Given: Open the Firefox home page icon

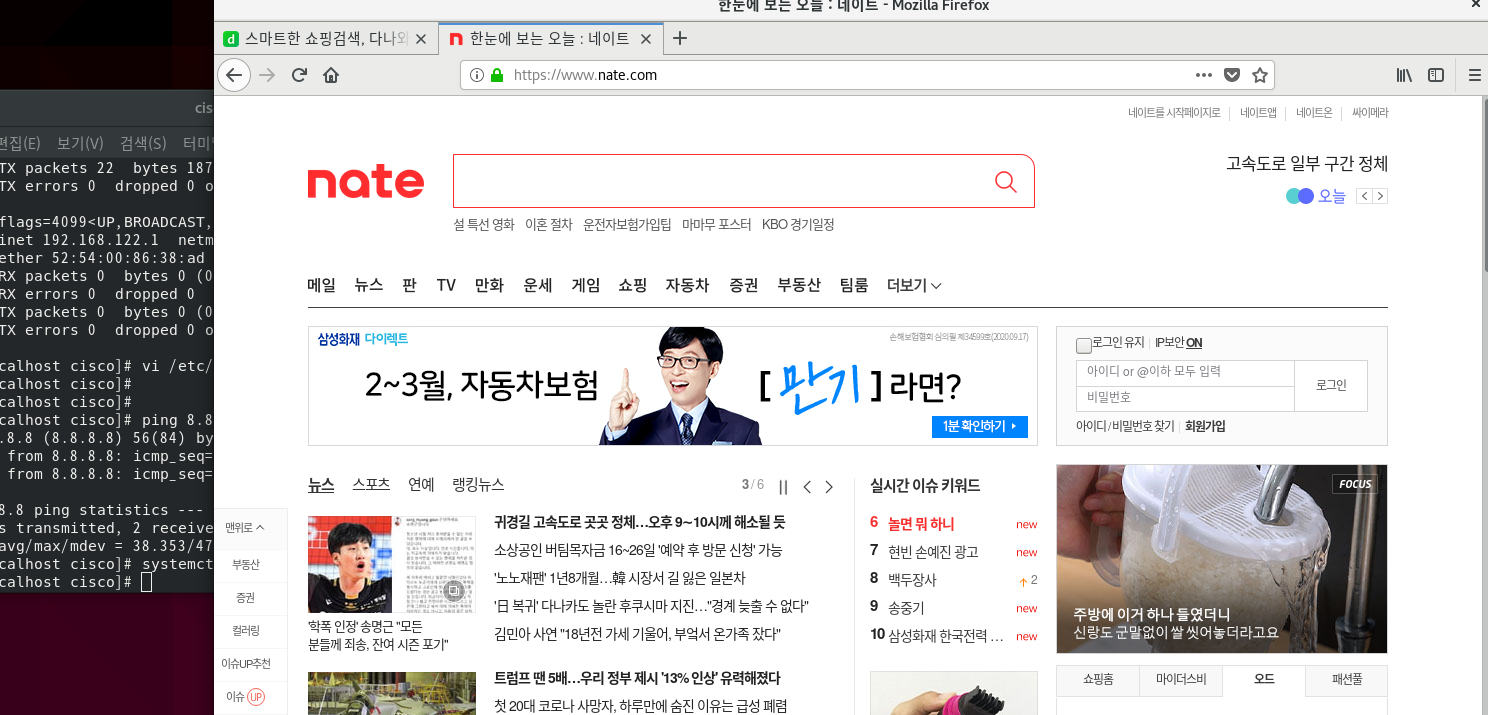Looking at the screenshot, I should (331, 75).
